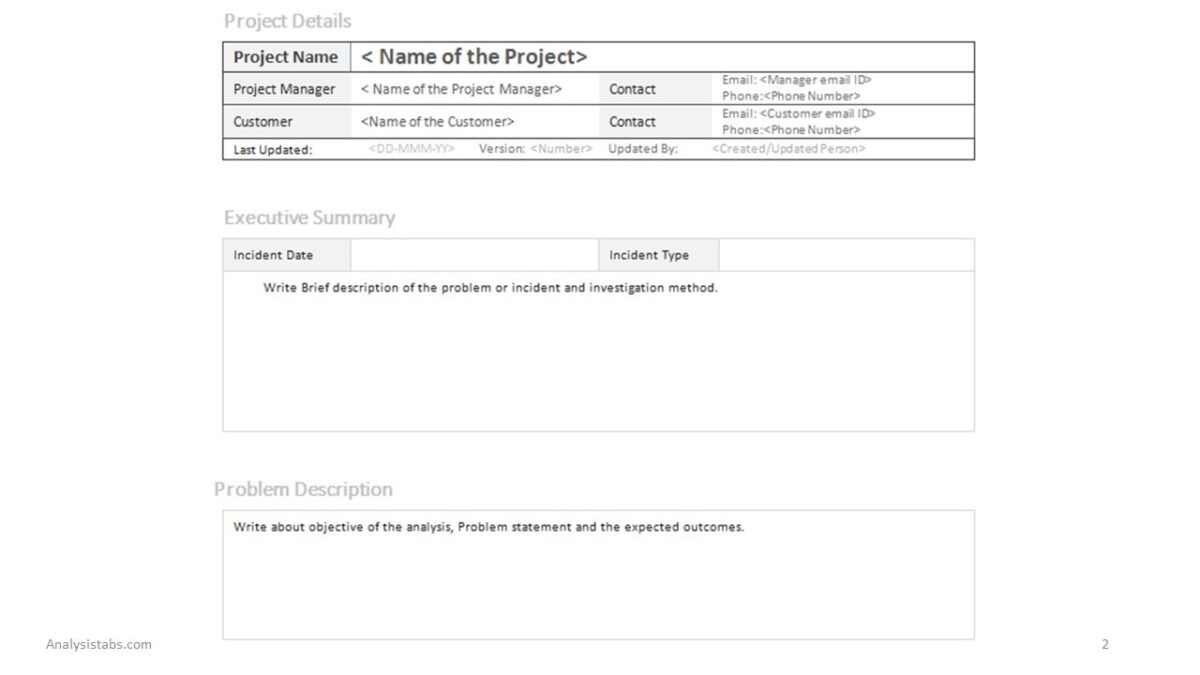1200x675 pixels.
Task: Select the Problem Description heading
Action: 303,490
